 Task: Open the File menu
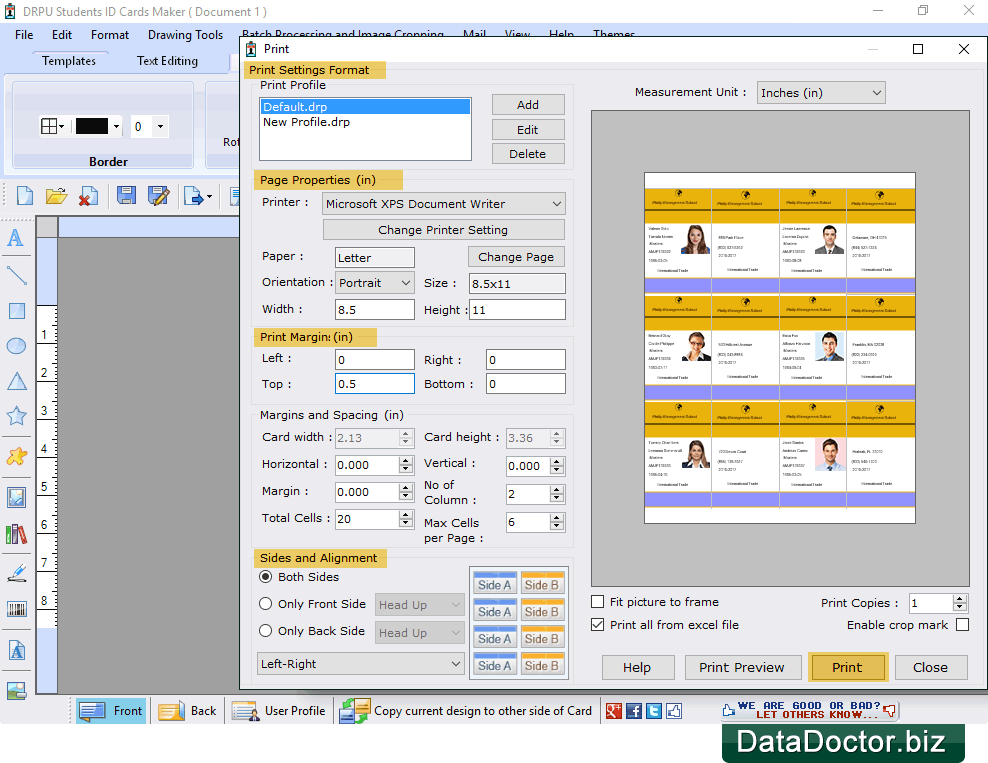[24, 35]
